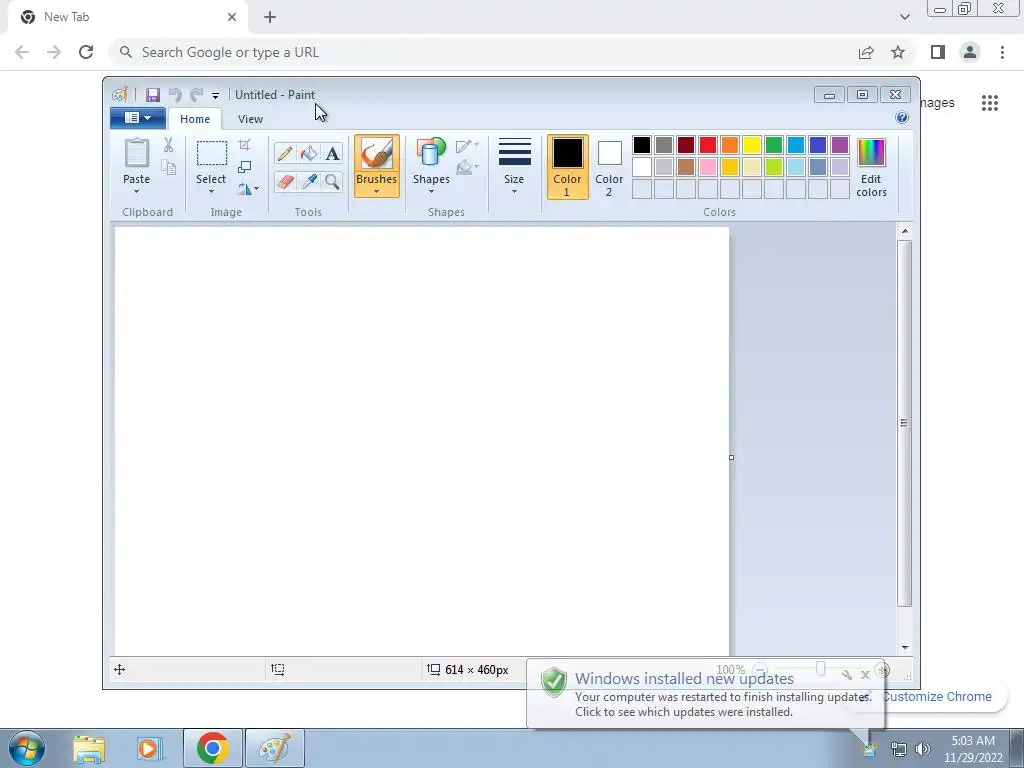Click Customize Chrome link
This screenshot has height=768, width=1024.
tap(936, 697)
